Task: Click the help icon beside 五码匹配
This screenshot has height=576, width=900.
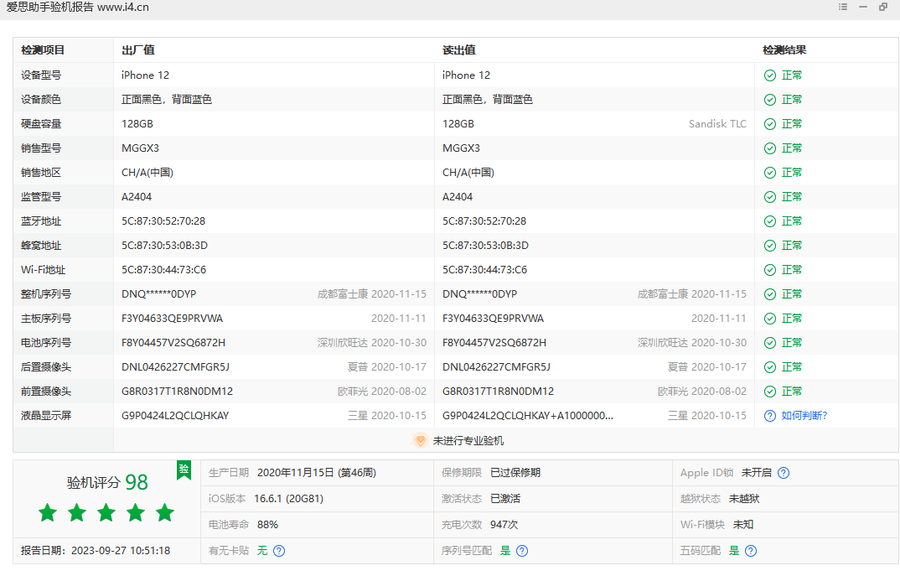Action: coord(751,551)
